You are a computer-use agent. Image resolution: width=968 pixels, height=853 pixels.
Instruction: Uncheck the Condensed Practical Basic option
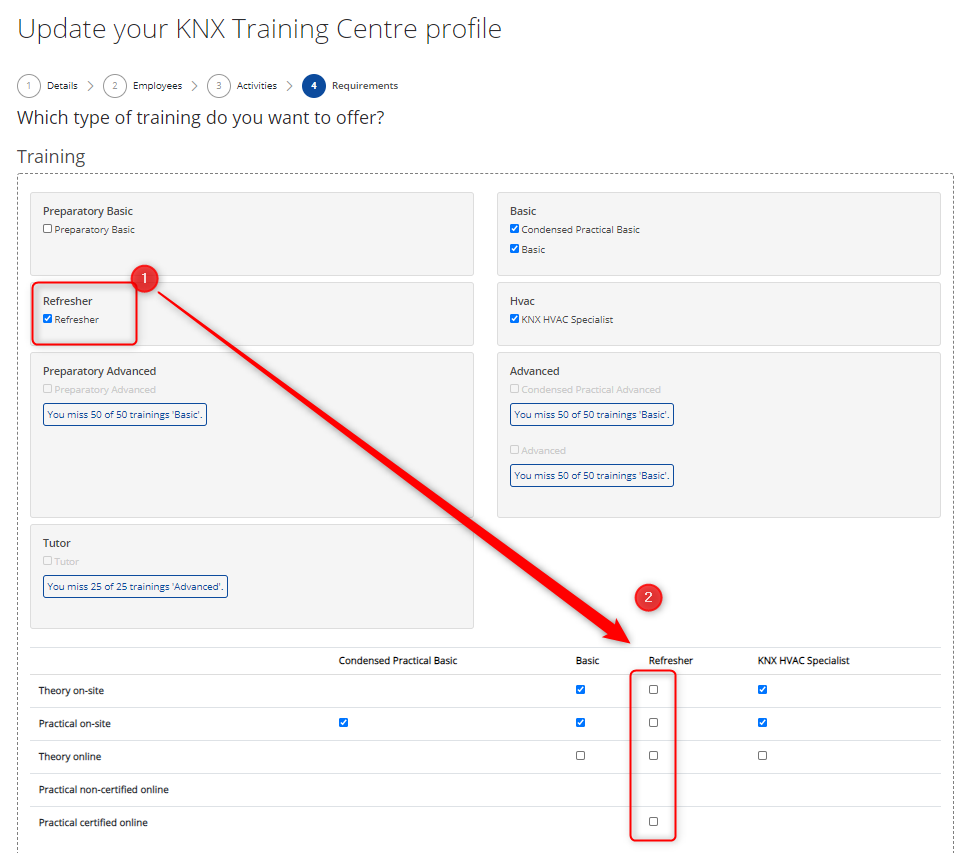click(514, 228)
